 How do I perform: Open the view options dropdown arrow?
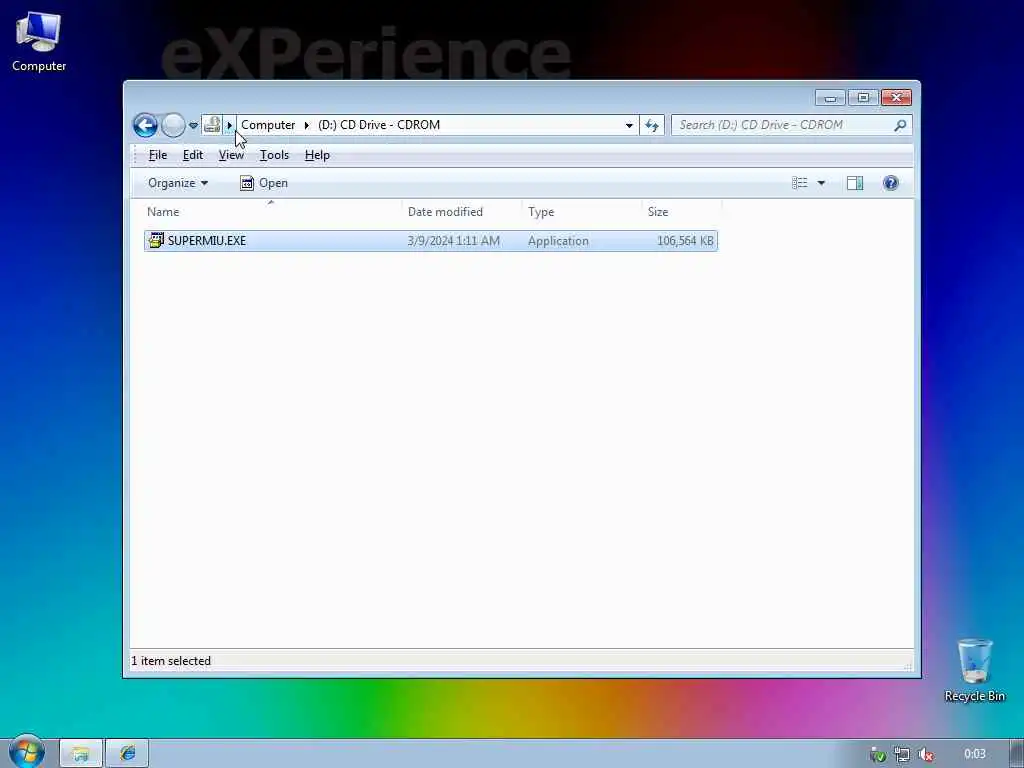822,183
